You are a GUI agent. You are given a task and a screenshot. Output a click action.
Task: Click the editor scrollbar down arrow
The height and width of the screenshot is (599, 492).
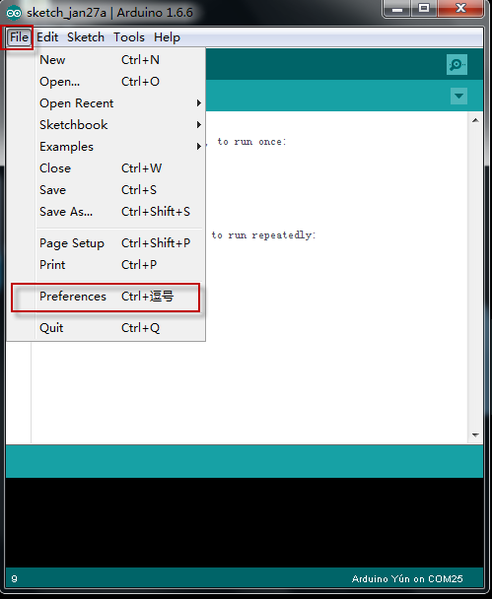point(475,435)
